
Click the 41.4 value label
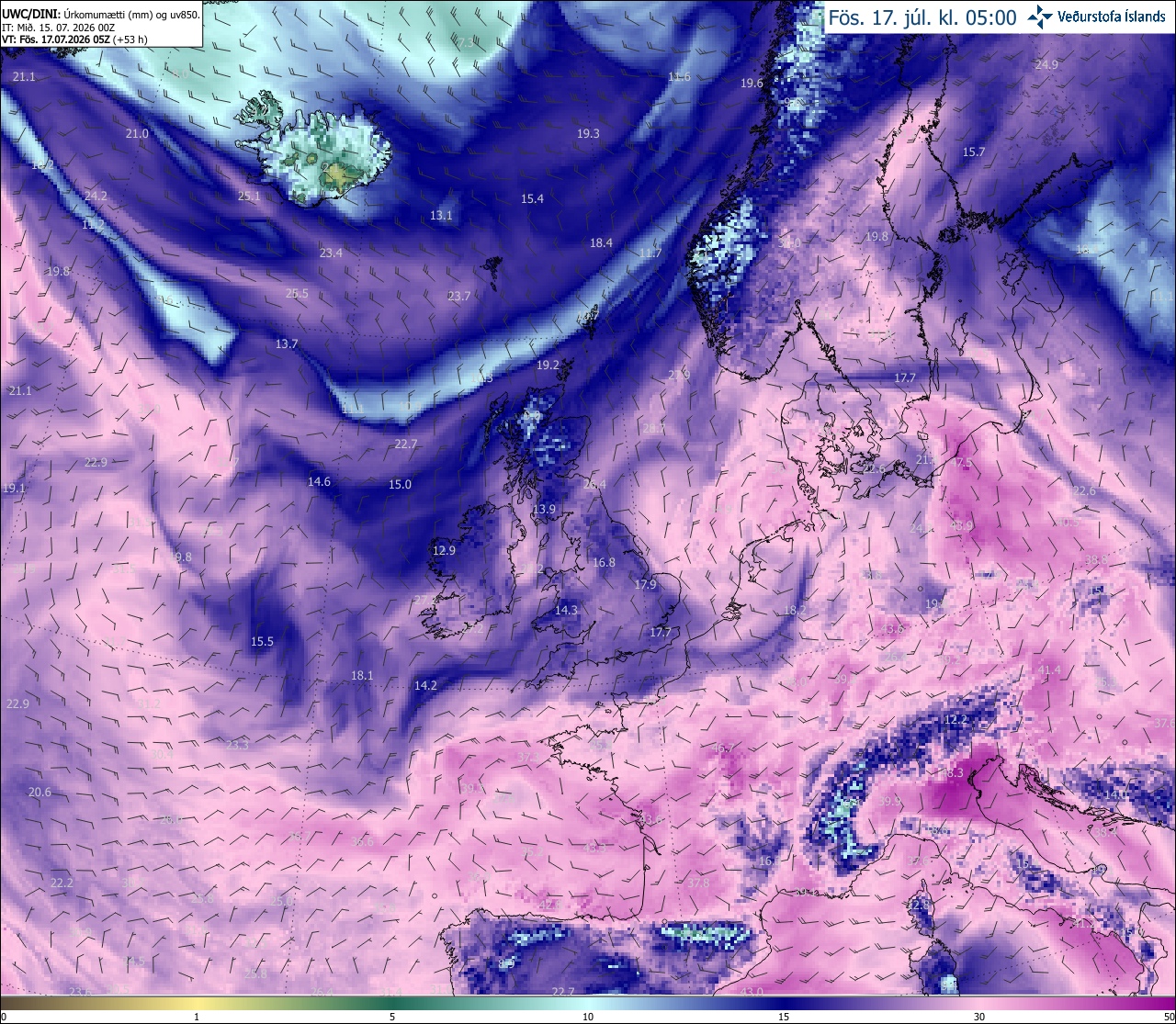[x=1049, y=670]
